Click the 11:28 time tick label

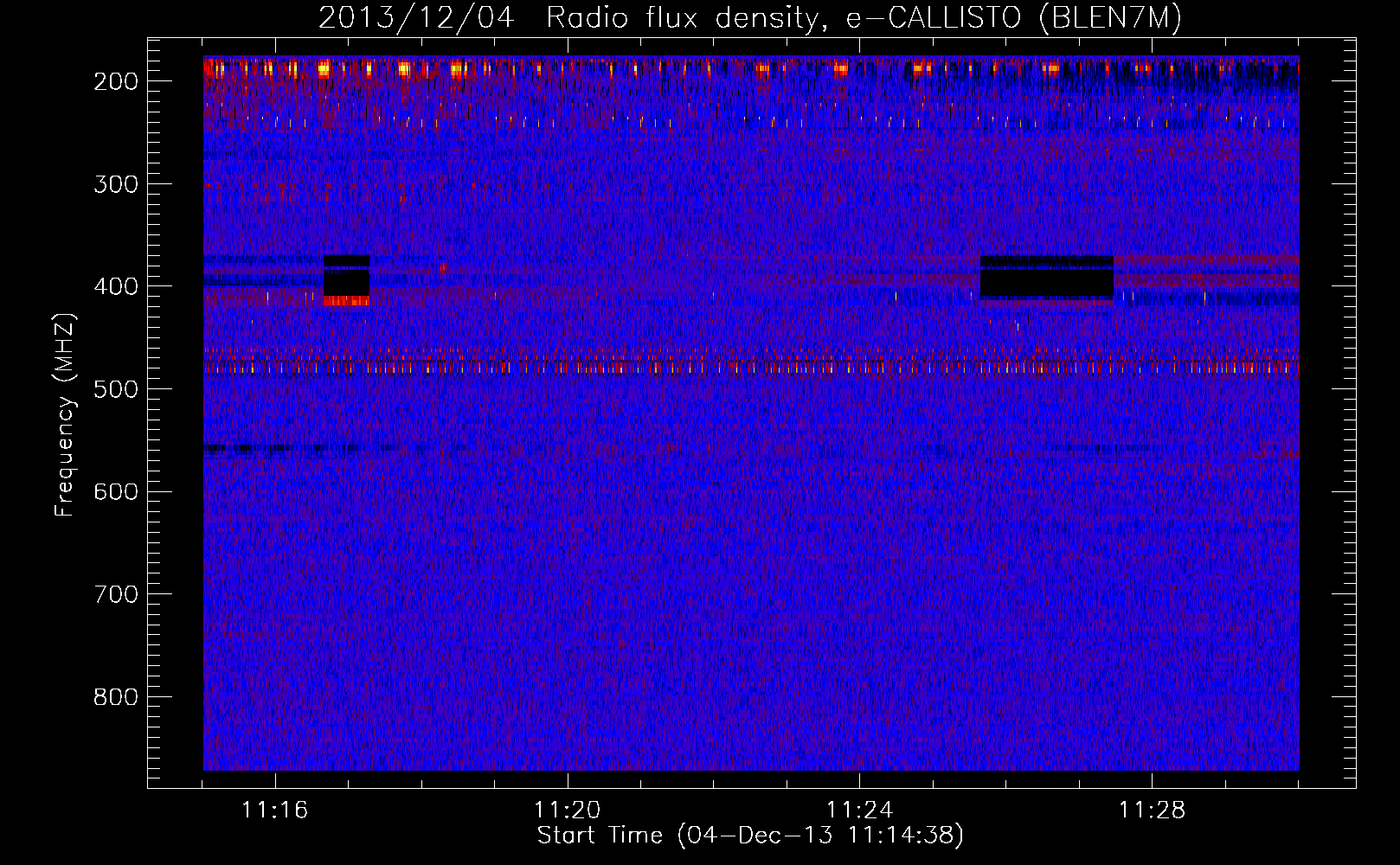click(x=1152, y=811)
